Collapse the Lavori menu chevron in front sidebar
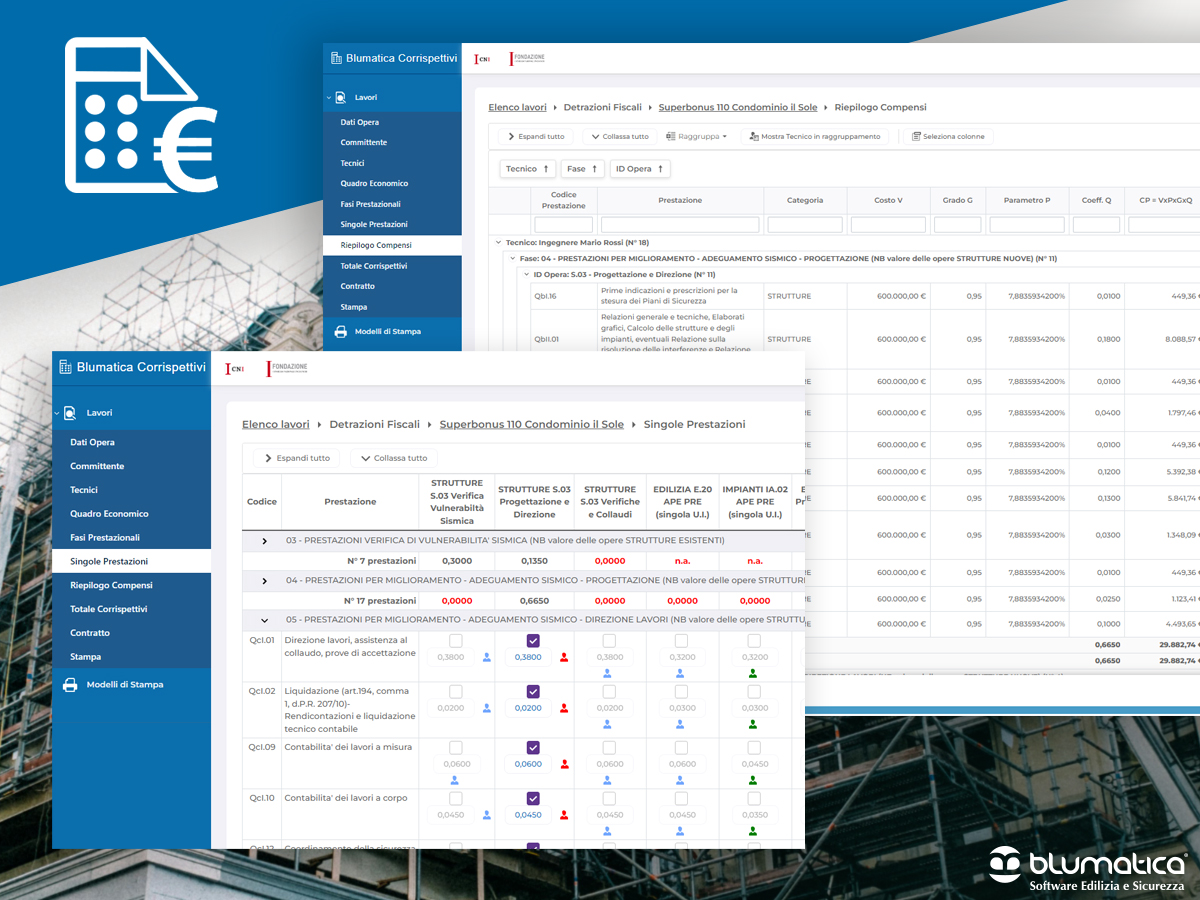 (x=56, y=413)
